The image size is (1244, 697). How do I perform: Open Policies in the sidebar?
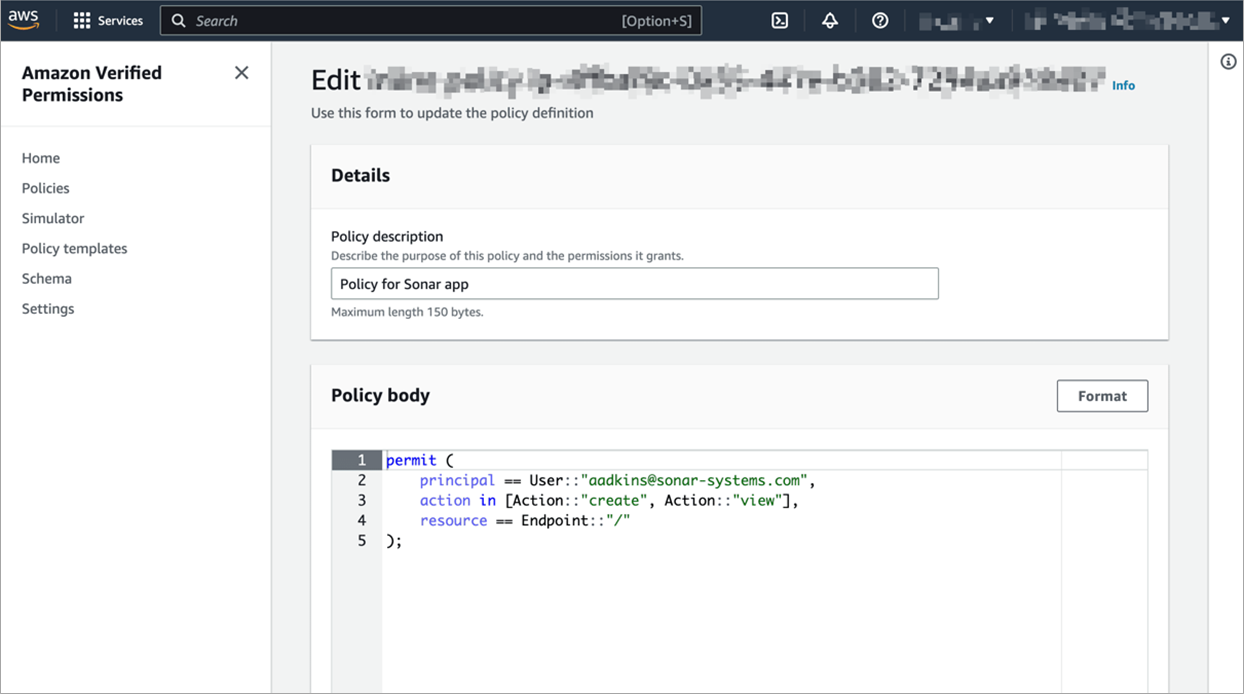pyautogui.click(x=46, y=188)
